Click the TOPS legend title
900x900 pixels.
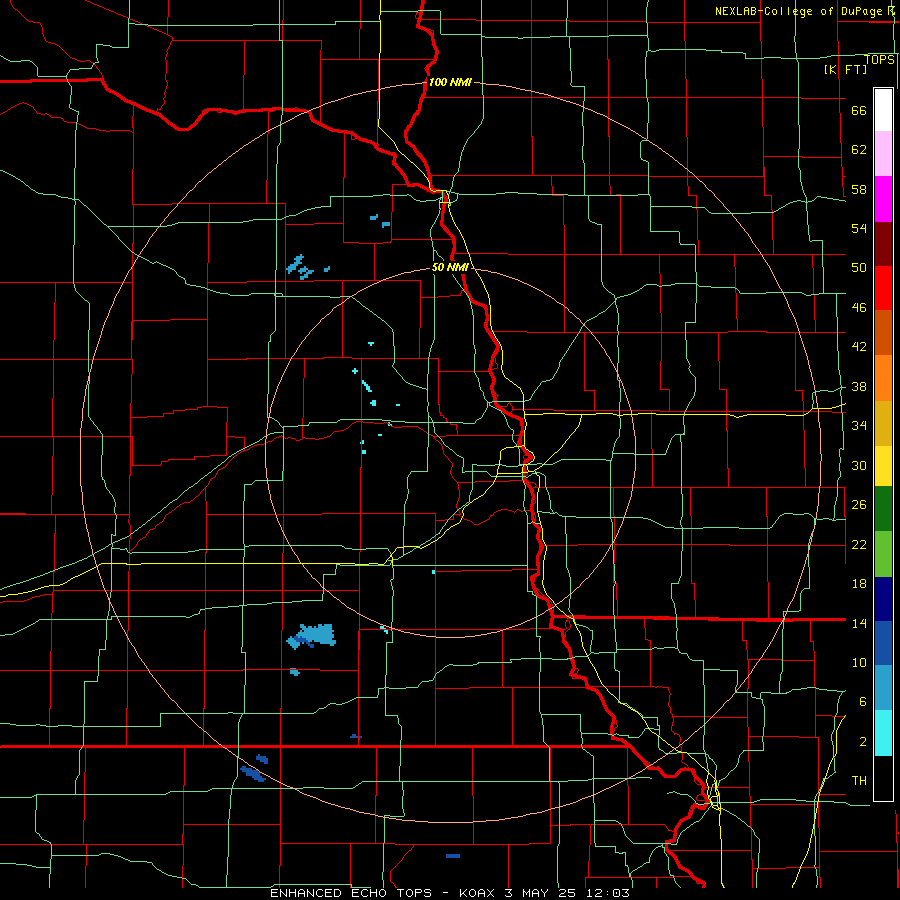tap(879, 60)
